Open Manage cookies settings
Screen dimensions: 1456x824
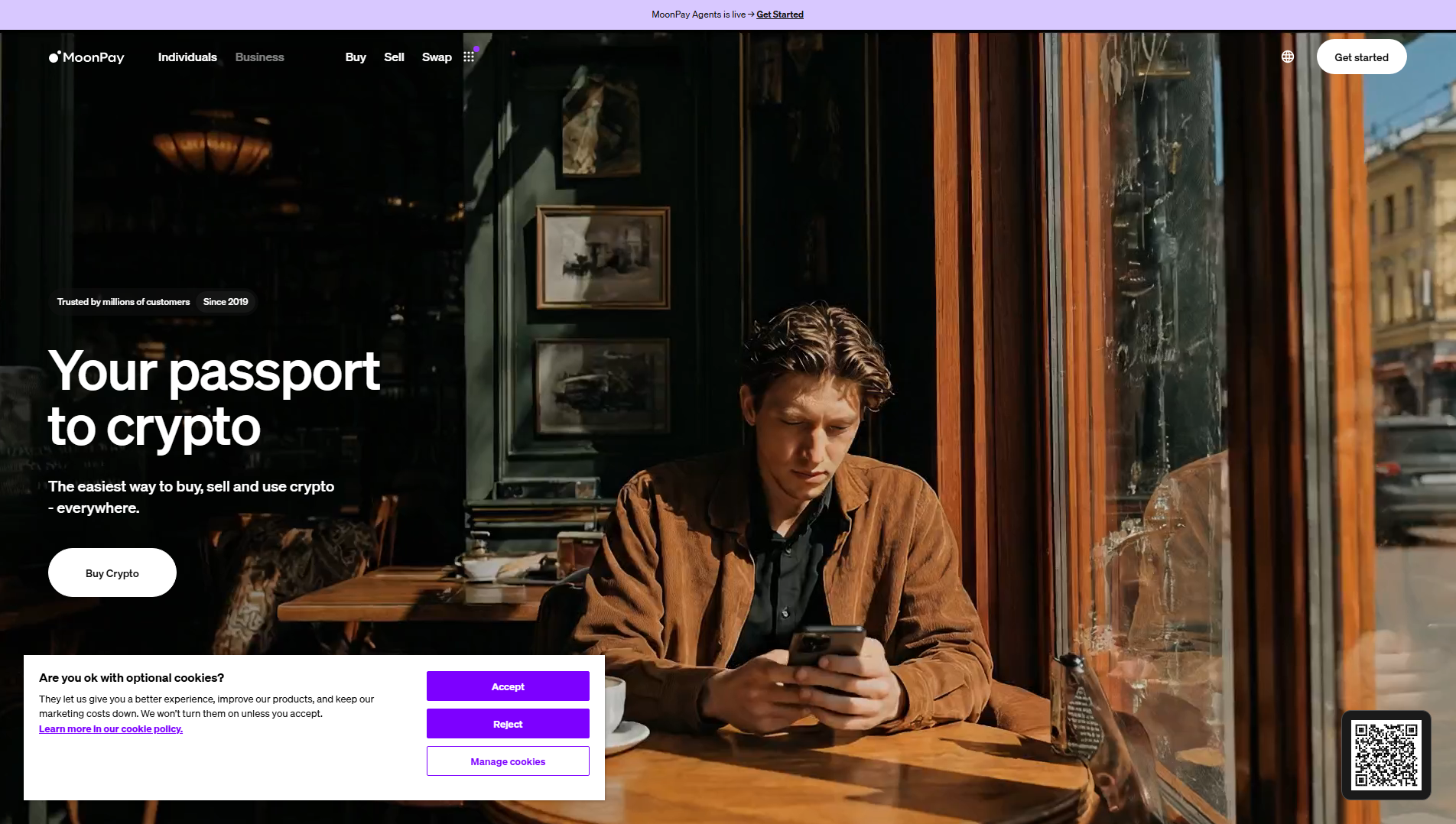coord(508,761)
